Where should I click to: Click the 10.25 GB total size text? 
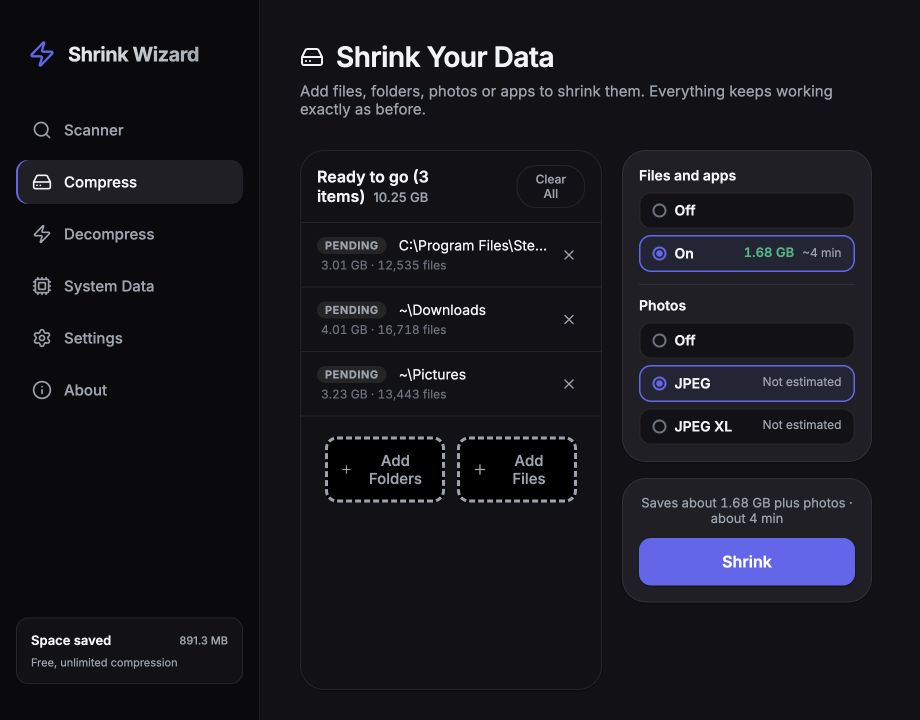tap(401, 197)
